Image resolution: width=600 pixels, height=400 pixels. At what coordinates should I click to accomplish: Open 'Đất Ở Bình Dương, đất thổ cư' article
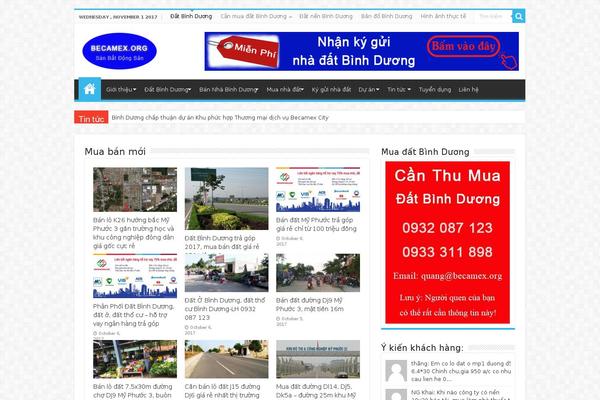click(x=225, y=309)
